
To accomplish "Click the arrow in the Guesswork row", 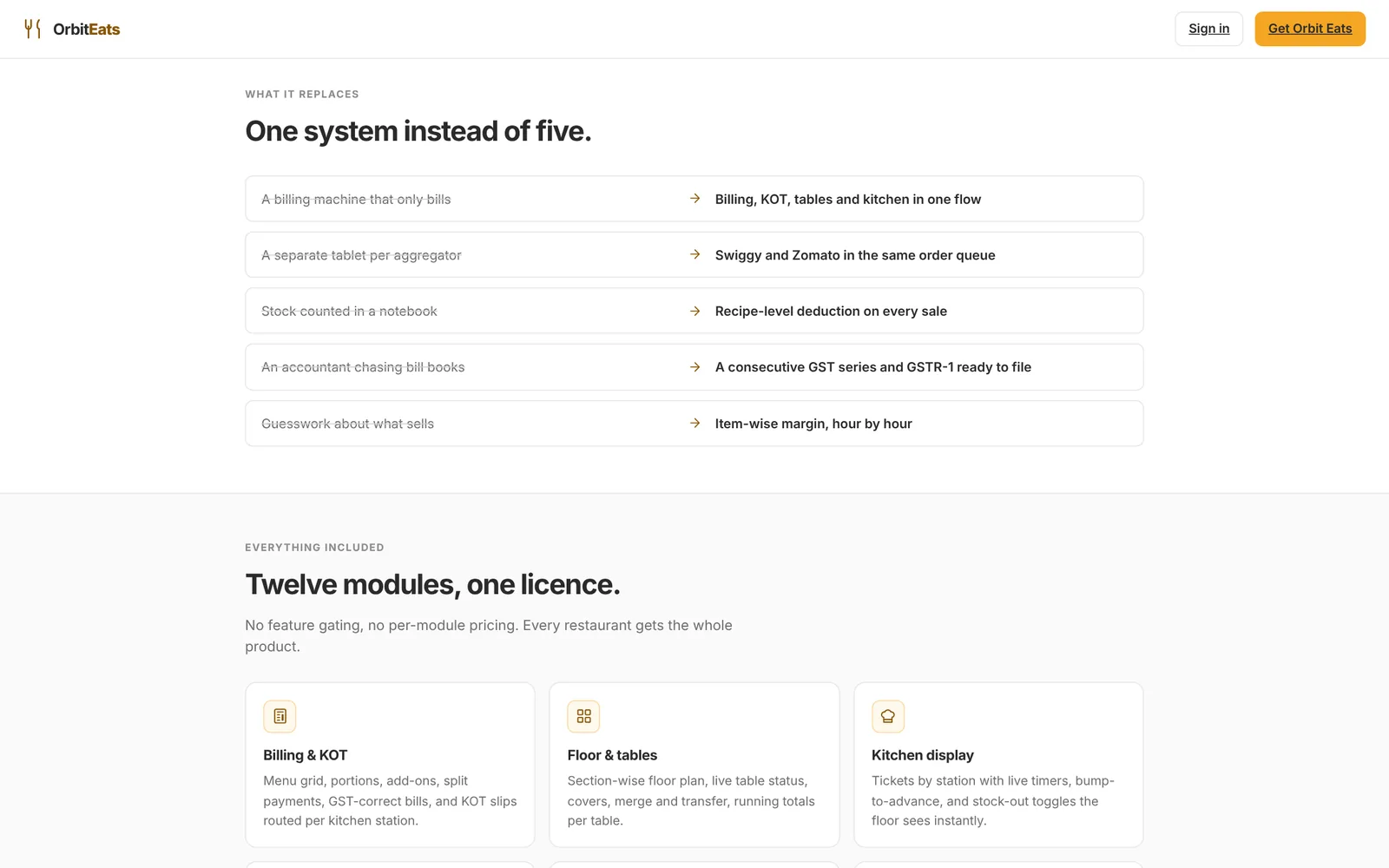I will (694, 423).
